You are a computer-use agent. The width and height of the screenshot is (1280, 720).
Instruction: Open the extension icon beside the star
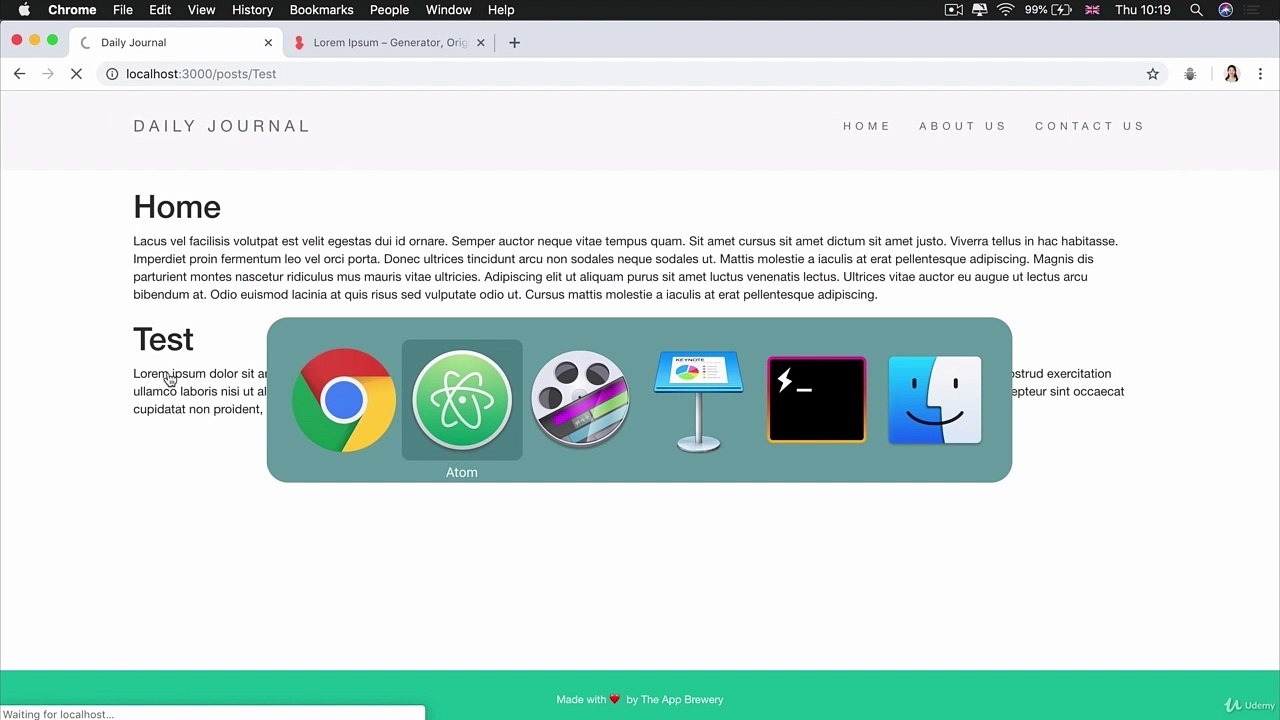pyautogui.click(x=1190, y=74)
